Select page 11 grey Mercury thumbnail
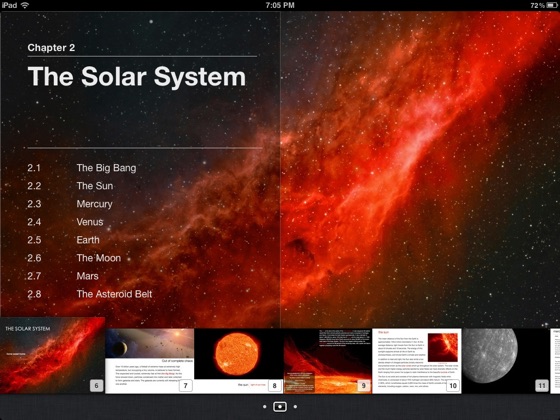Image resolution: width=560 pixels, height=420 pixels. click(506, 361)
